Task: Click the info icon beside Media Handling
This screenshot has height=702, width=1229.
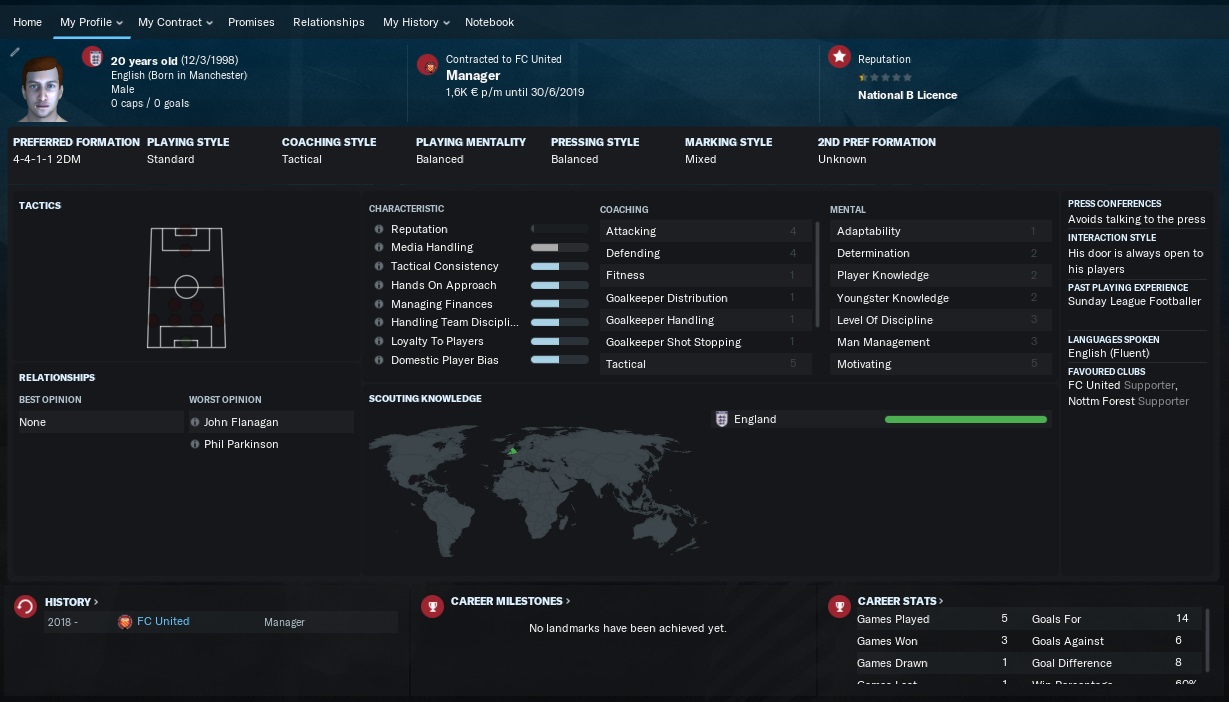Action: tap(379, 248)
